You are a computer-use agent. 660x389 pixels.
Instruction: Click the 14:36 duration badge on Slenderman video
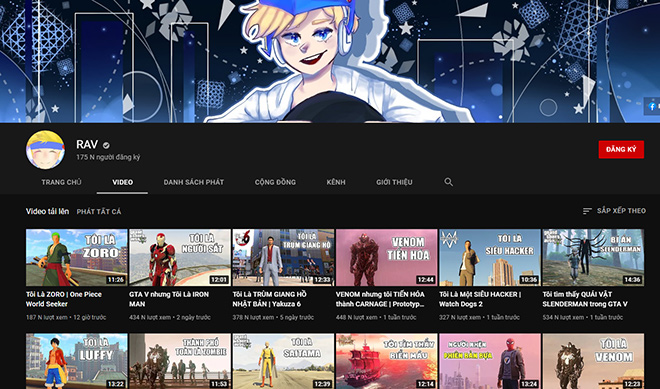[x=632, y=280]
